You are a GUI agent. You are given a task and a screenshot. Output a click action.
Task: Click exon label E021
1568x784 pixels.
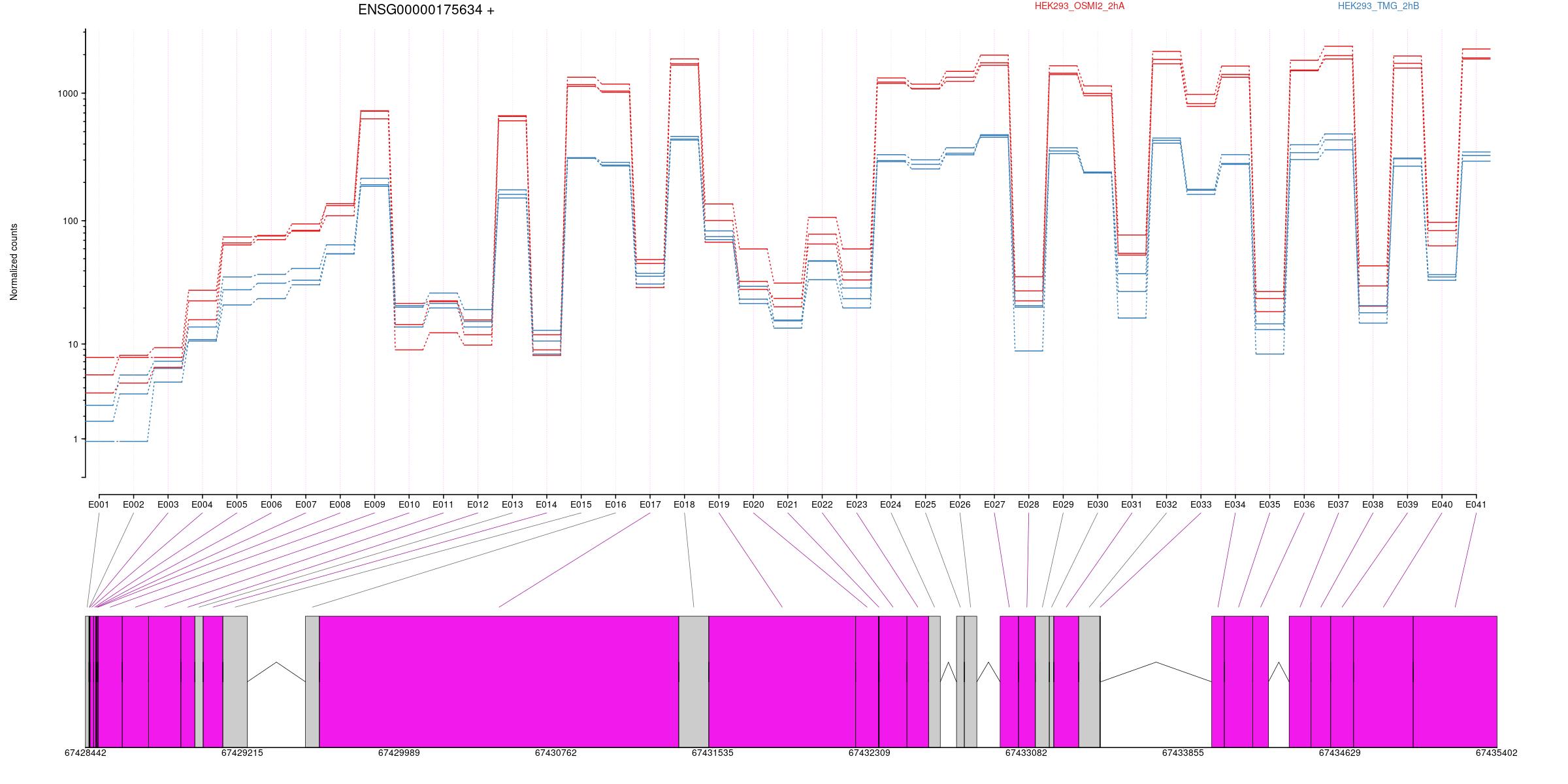pos(787,504)
